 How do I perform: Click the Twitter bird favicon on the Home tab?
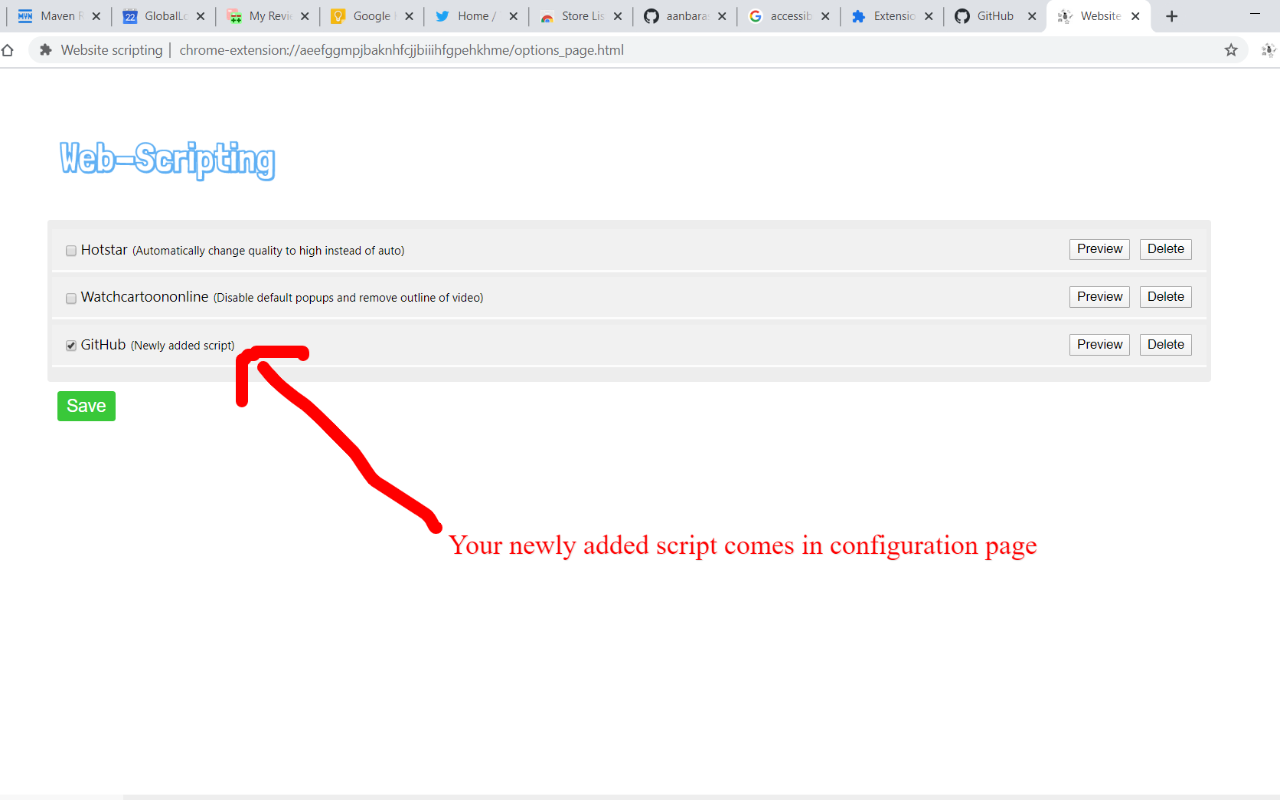tap(443, 15)
